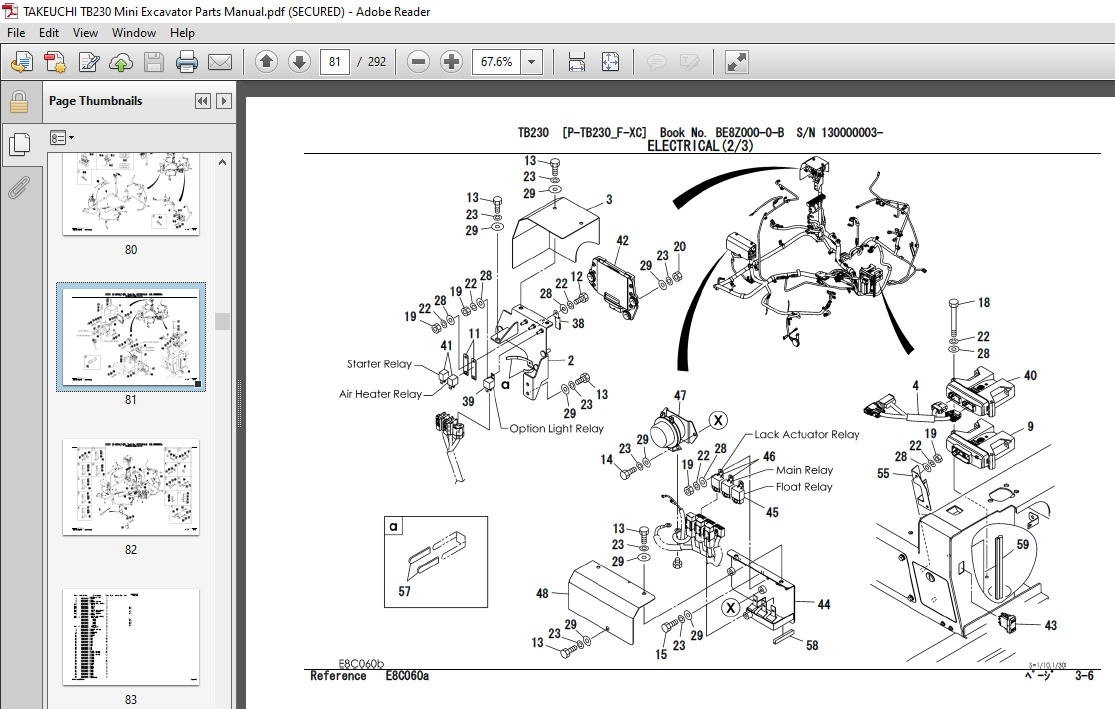Click the read mode expand icon

pyautogui.click(x=736, y=63)
